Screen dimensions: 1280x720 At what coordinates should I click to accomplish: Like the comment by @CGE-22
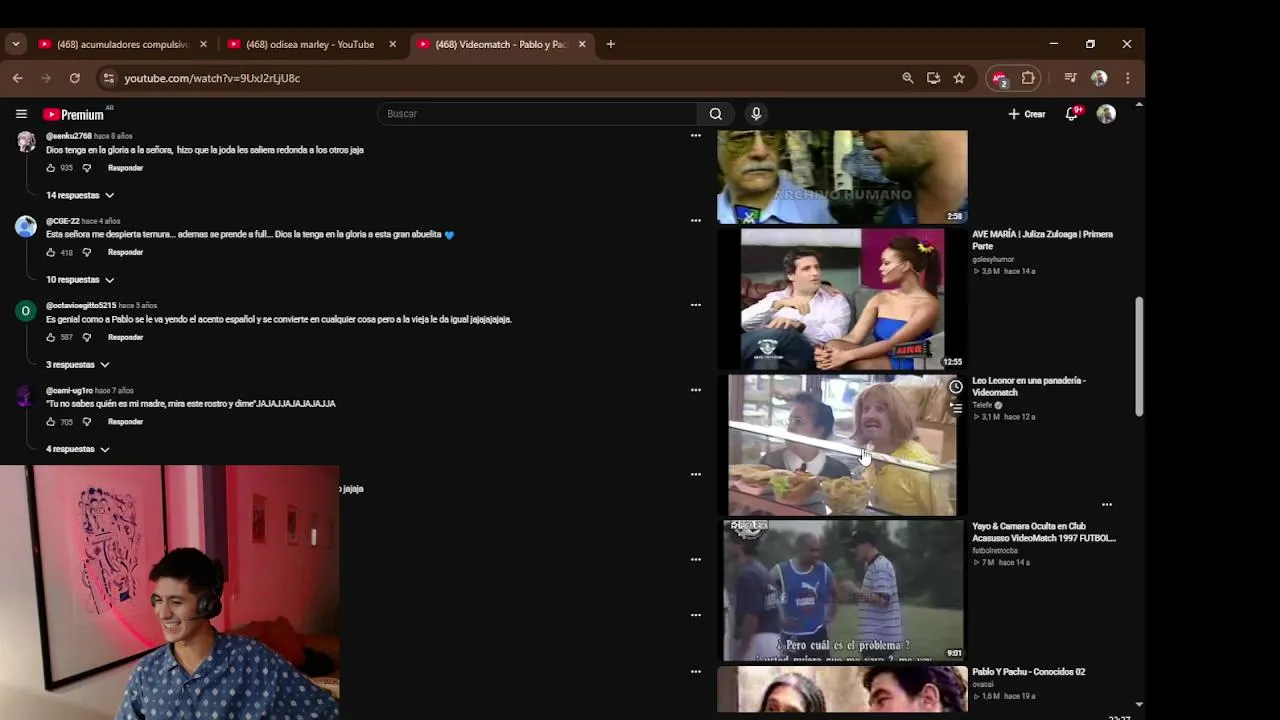click(51, 253)
